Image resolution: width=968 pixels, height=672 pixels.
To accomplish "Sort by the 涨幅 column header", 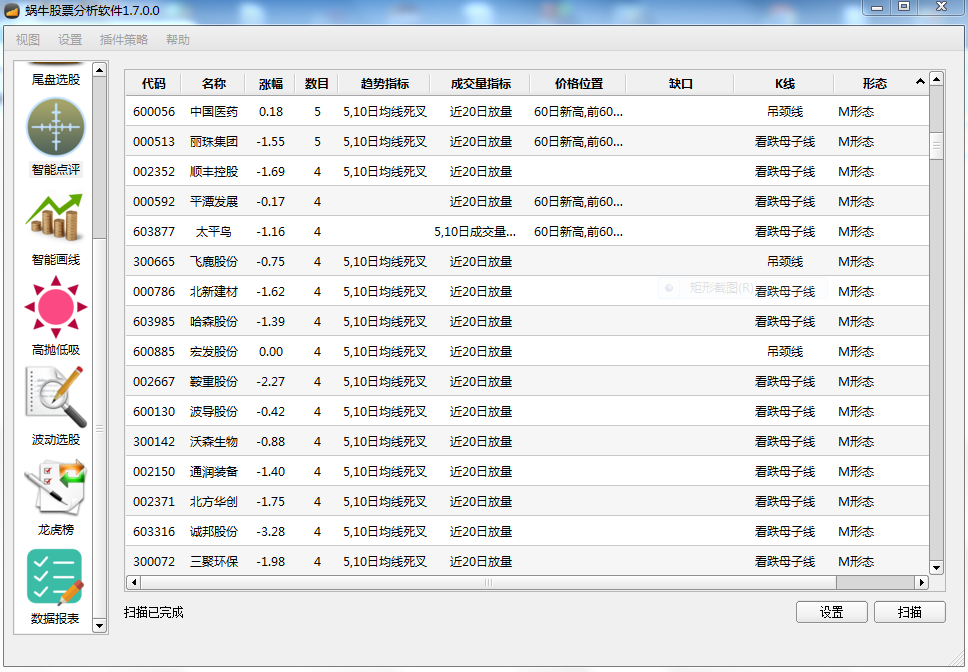I will click(x=270, y=83).
